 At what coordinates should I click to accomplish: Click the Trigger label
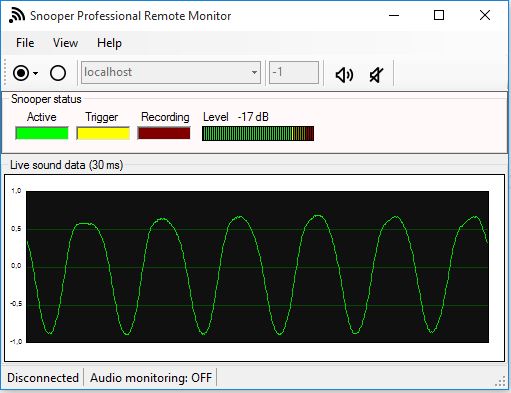pos(102,117)
